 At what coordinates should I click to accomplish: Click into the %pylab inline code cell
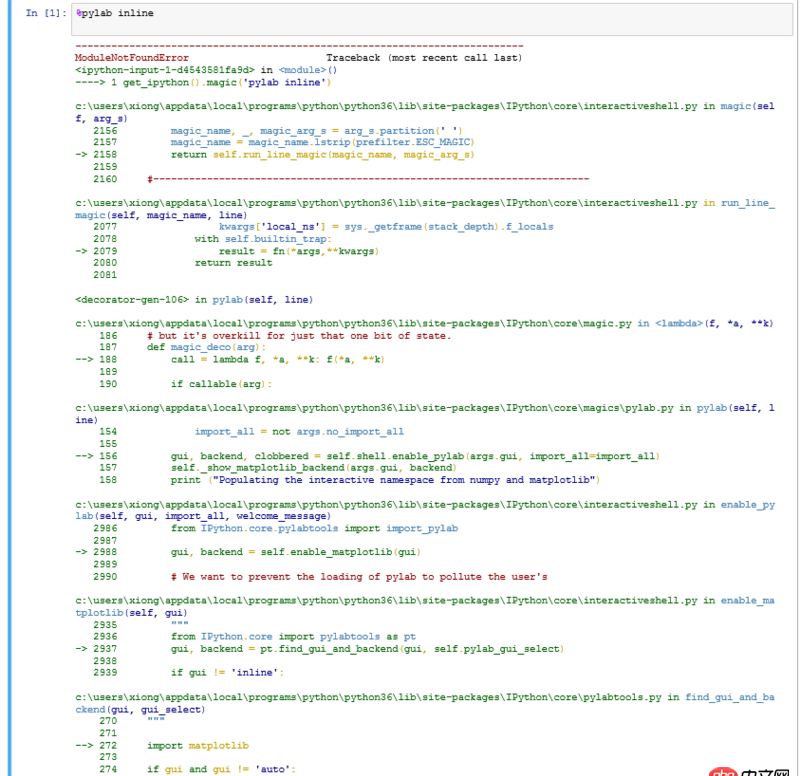[x=400, y=13]
